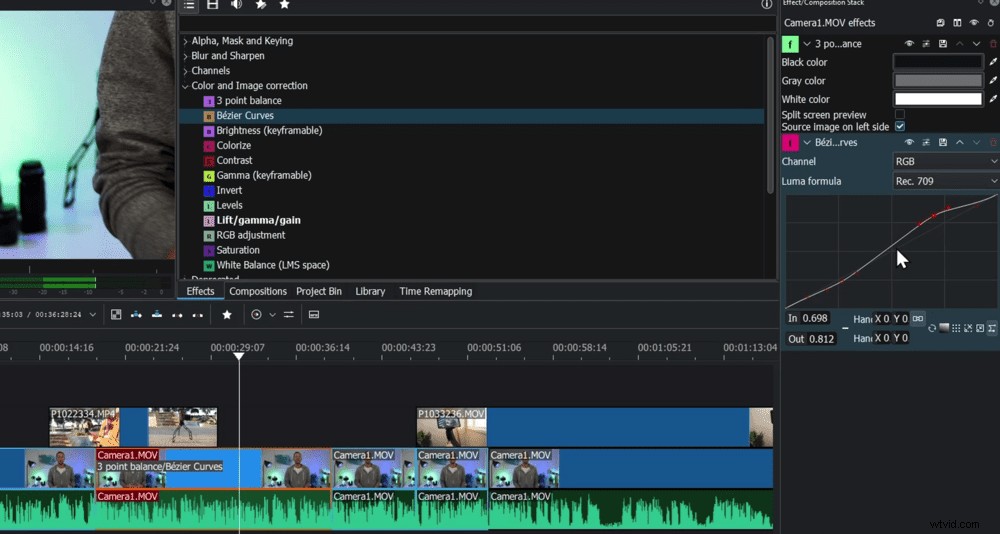This screenshot has width=1000, height=534.
Task: Toggle all Camera1.MOV effects with the eye icon
Action: [974, 23]
